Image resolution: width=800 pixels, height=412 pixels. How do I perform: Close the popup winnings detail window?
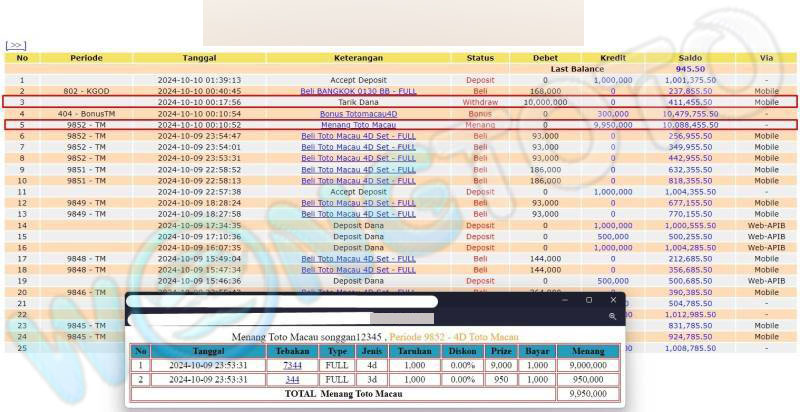coord(613,300)
